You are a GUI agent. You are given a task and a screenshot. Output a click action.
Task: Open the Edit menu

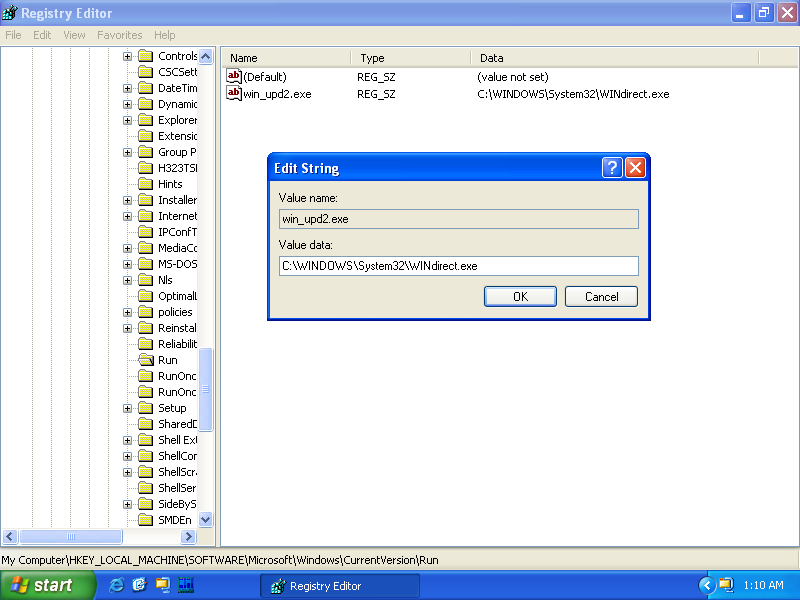(42, 35)
